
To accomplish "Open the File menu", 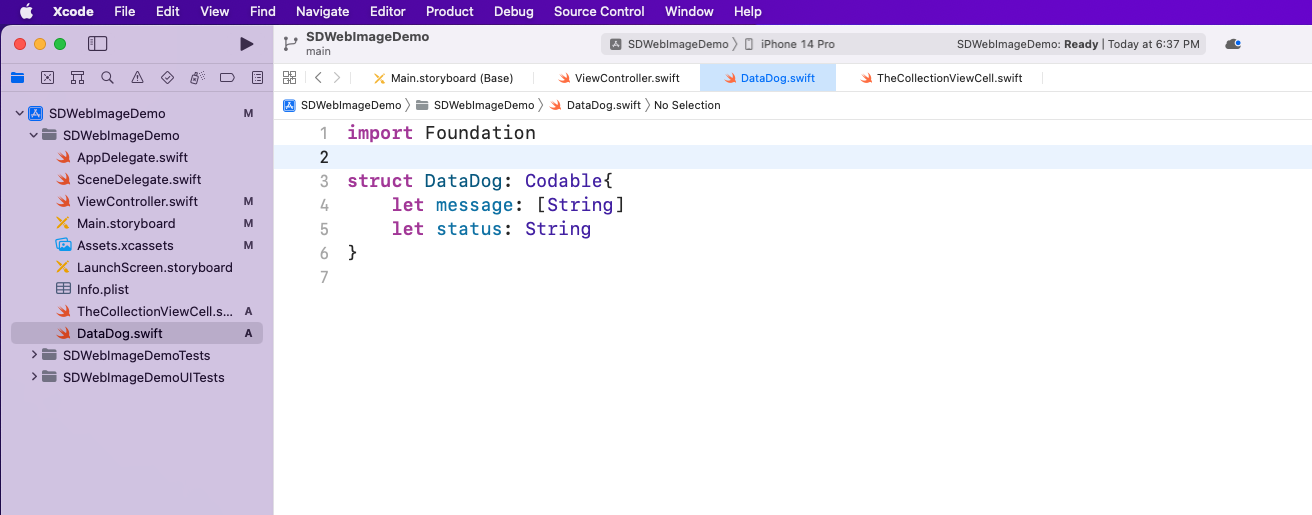I will [125, 12].
